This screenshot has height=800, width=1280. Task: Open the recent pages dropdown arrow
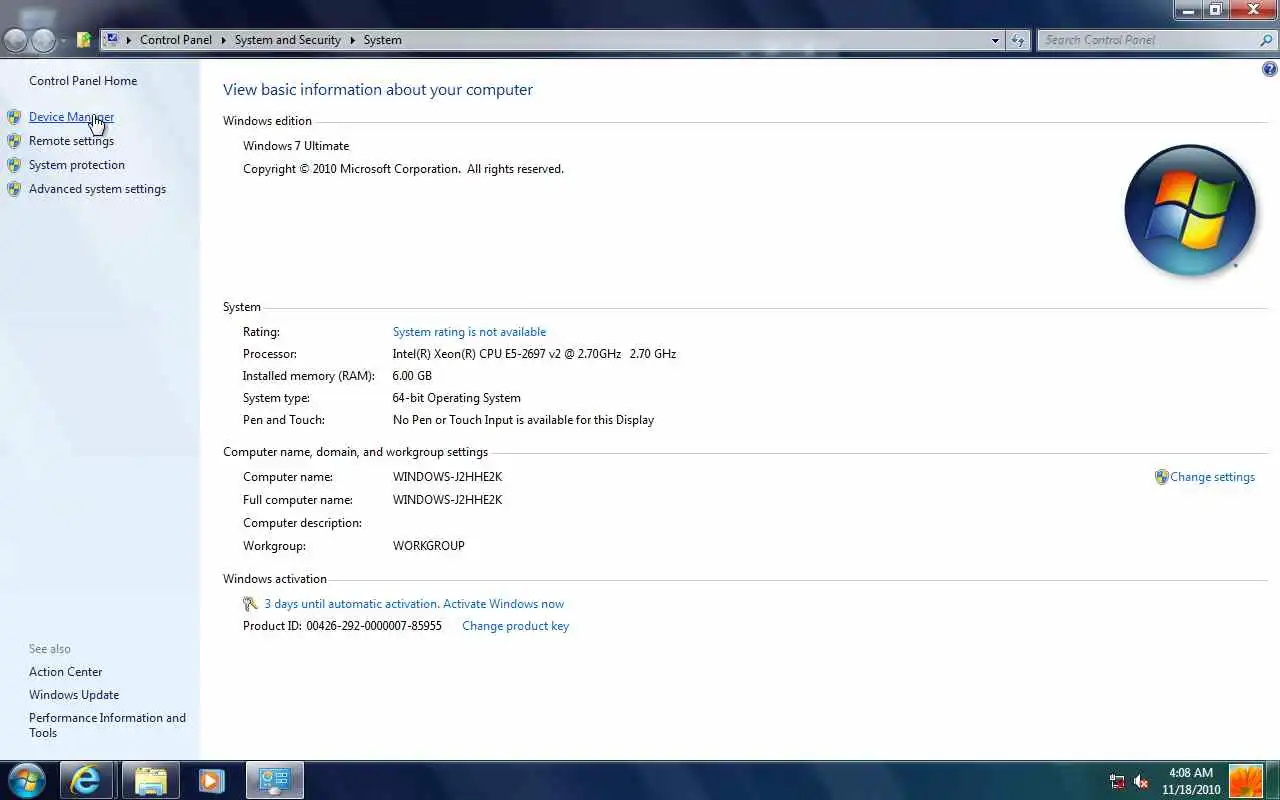(63, 41)
